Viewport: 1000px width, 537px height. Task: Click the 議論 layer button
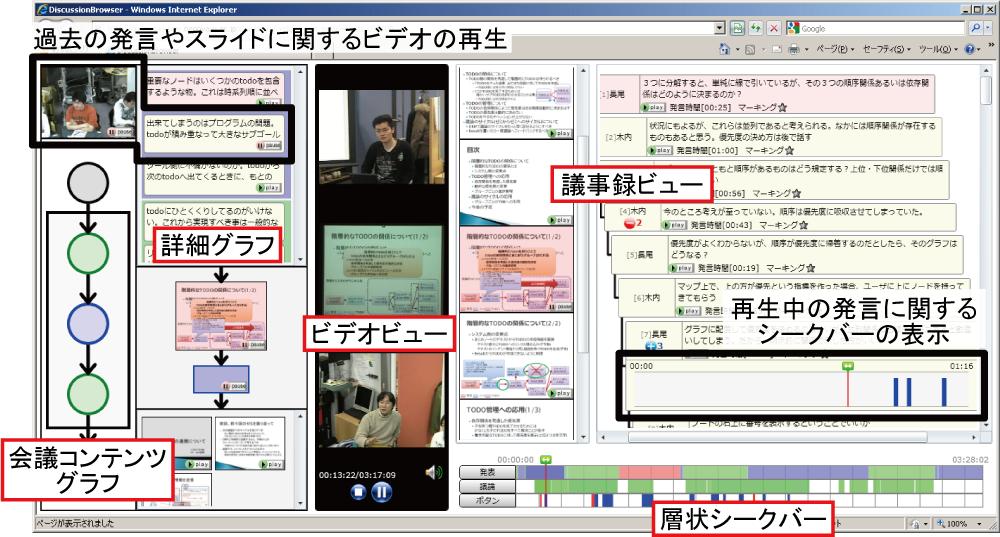pyautogui.click(x=487, y=487)
